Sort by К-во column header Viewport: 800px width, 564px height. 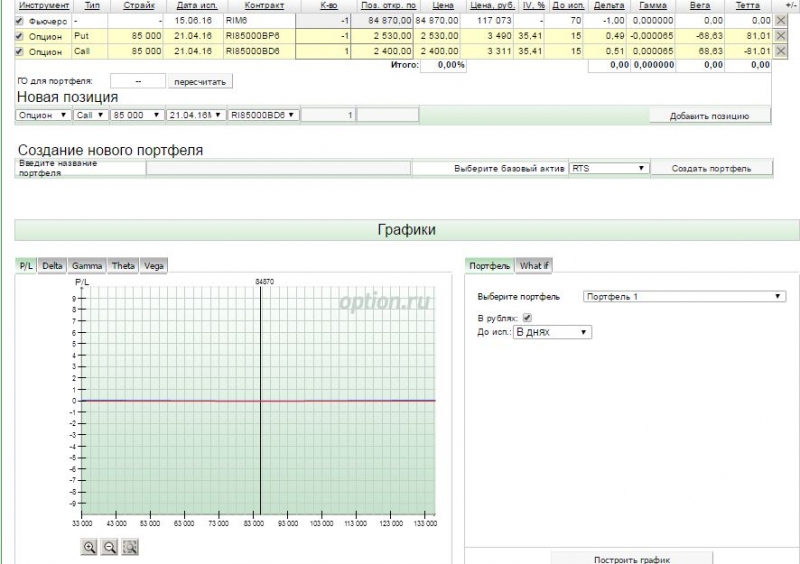tap(329, 5)
